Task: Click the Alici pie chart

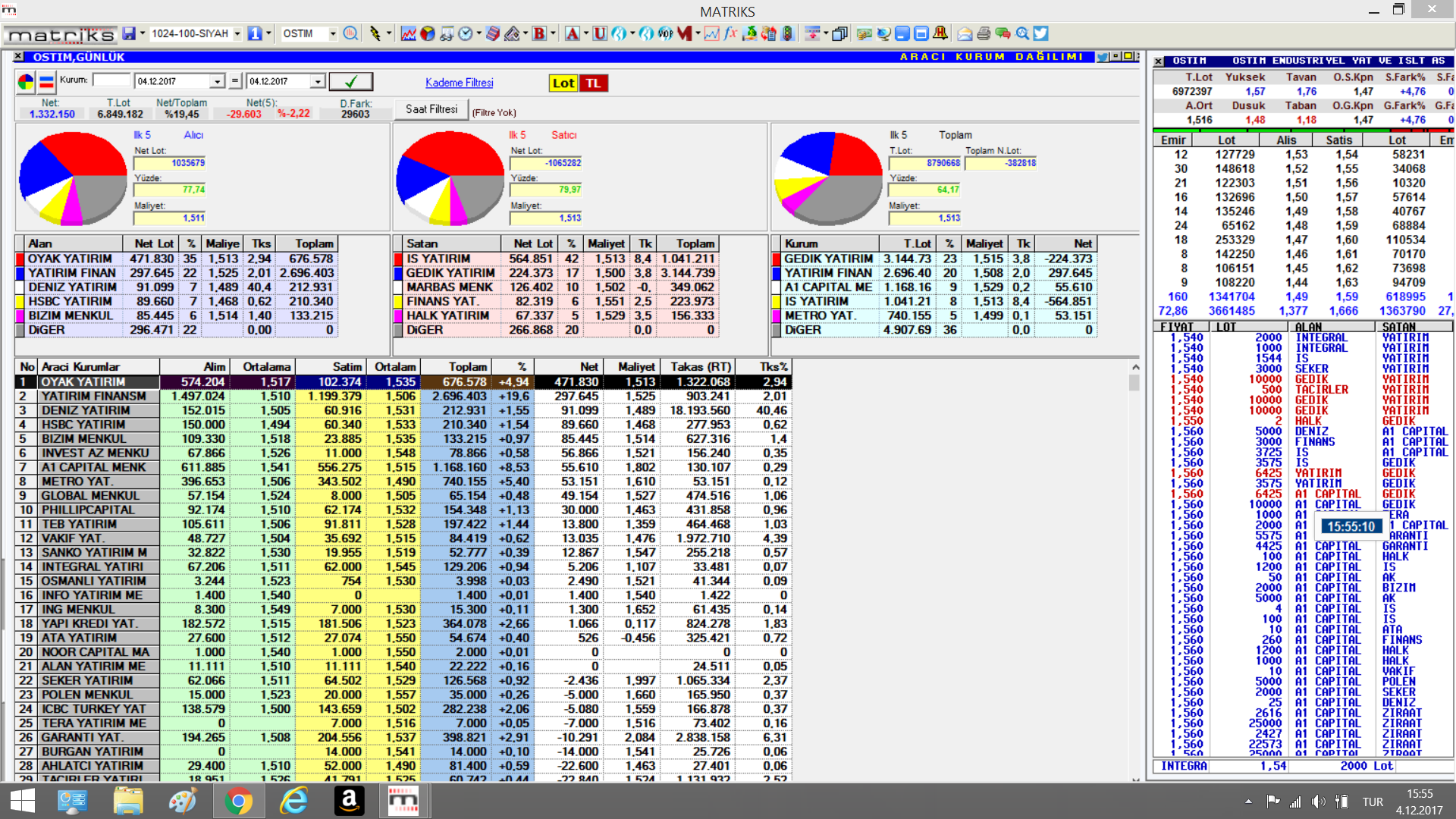Action: click(74, 179)
